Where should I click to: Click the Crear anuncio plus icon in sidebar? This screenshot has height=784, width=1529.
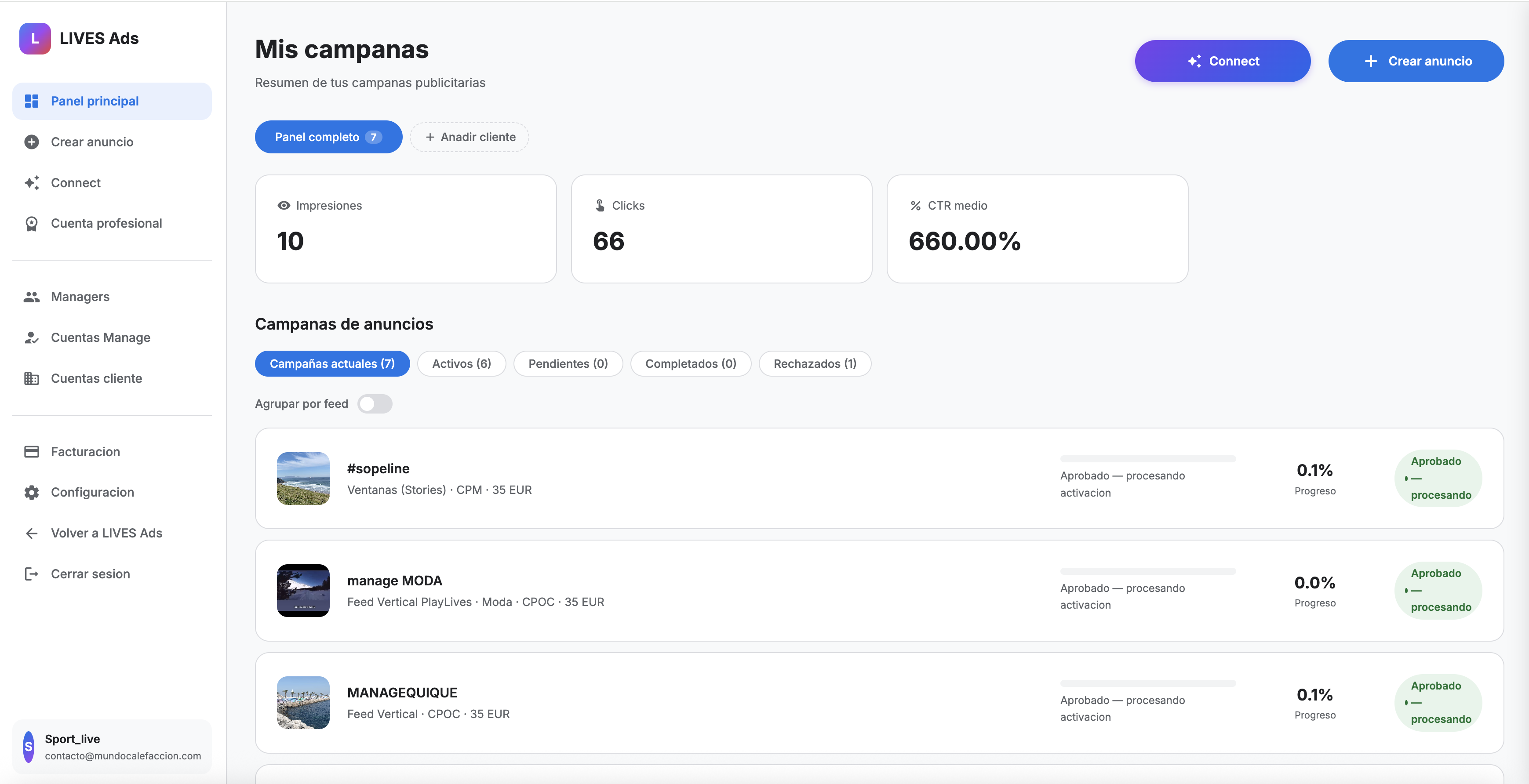32,142
